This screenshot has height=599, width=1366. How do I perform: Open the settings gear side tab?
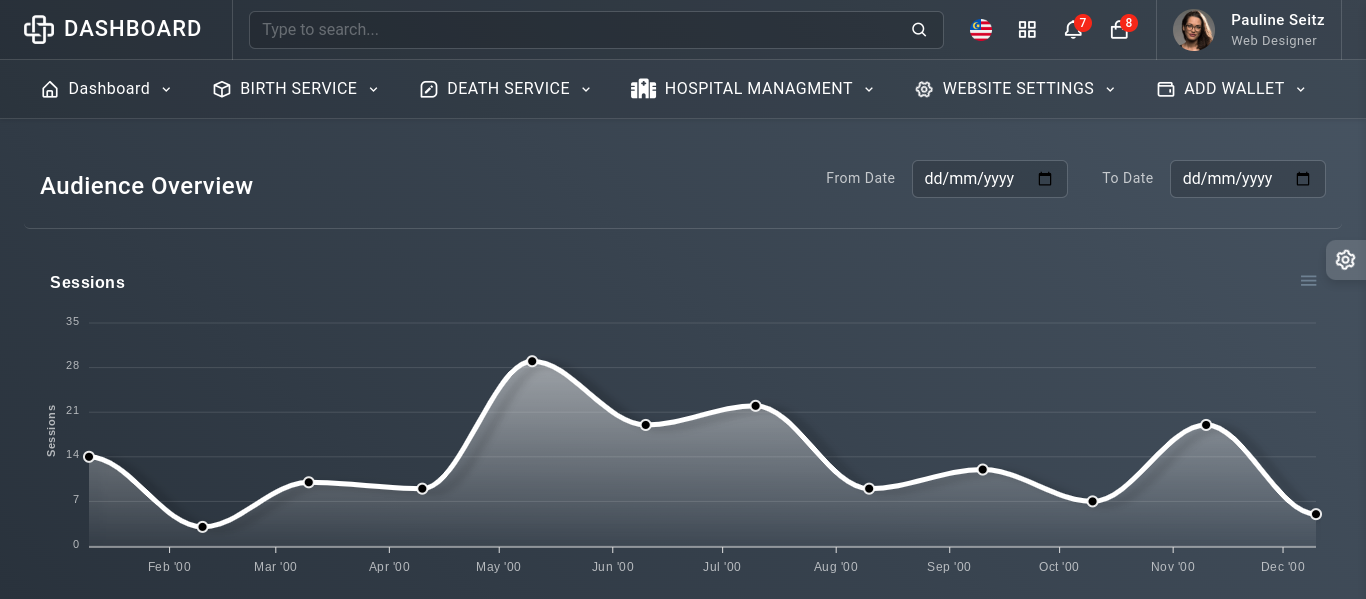[x=1345, y=260]
